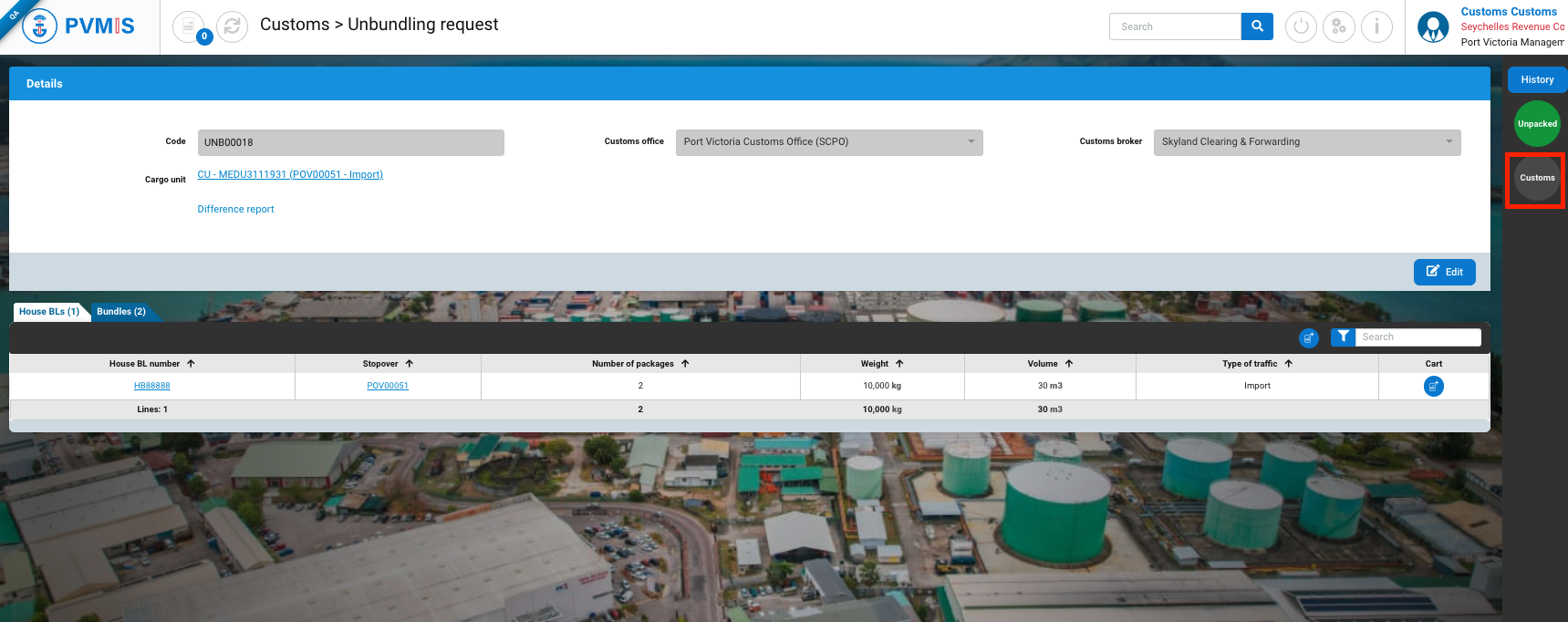Switch to the Bundles (2) tab
Screen dimensions: 1568x622
121,312
